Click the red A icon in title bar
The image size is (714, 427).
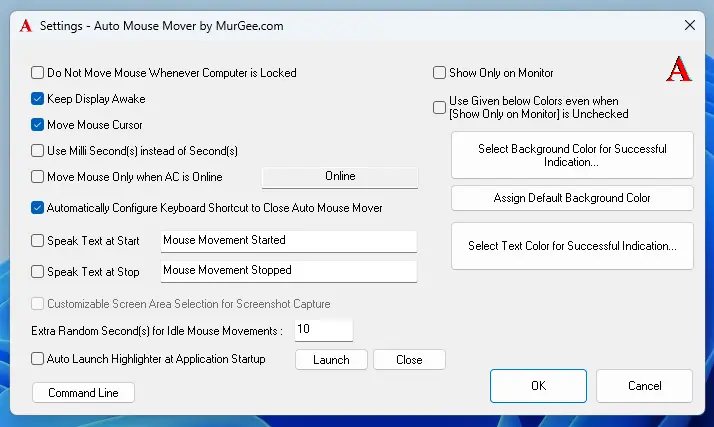[26, 26]
